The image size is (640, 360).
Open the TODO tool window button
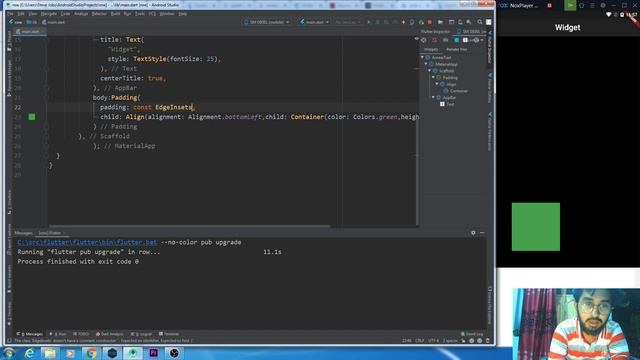click(81, 334)
